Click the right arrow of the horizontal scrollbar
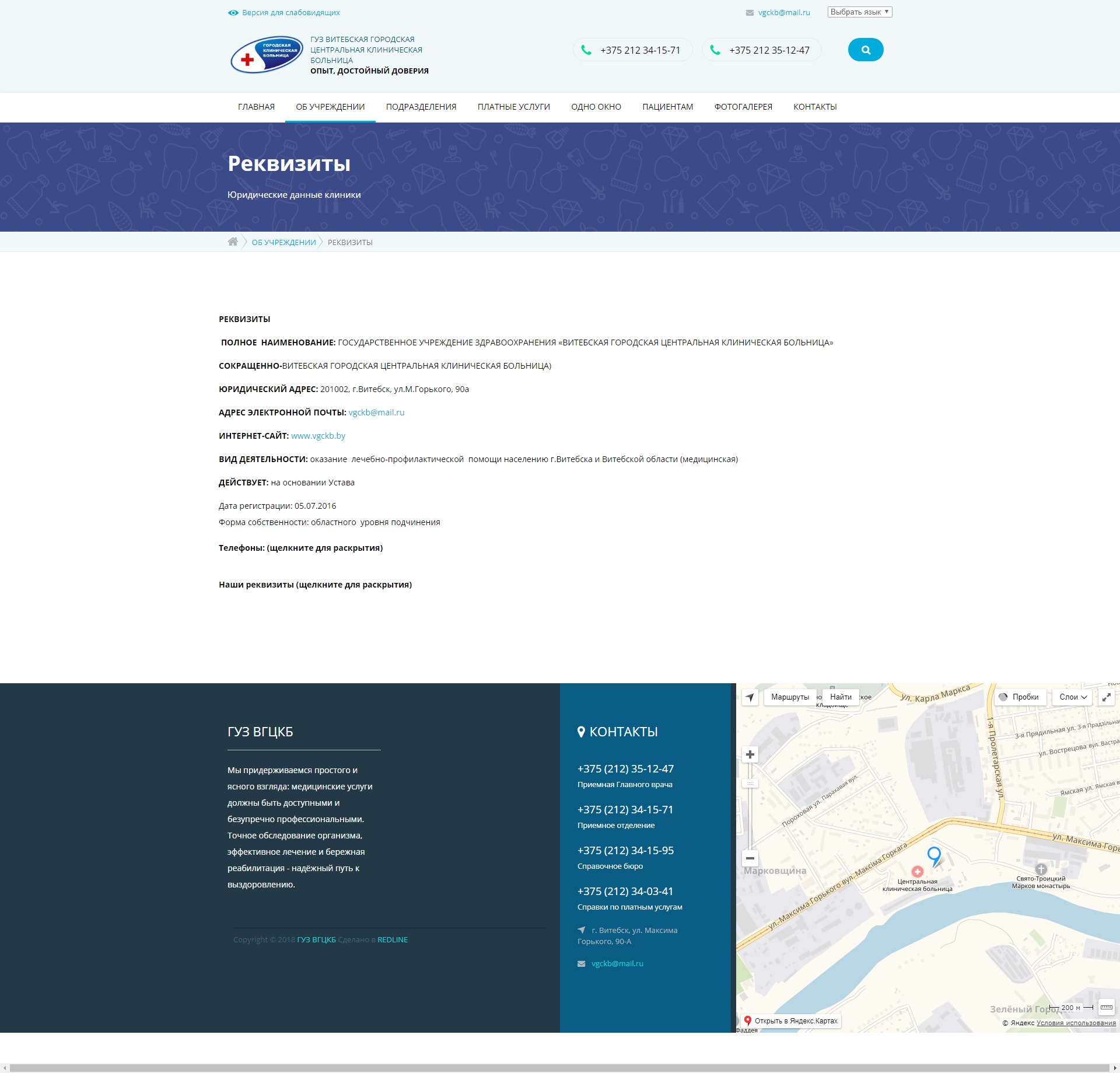The width and height of the screenshot is (1120, 1073). pyautogui.click(x=1115, y=1068)
